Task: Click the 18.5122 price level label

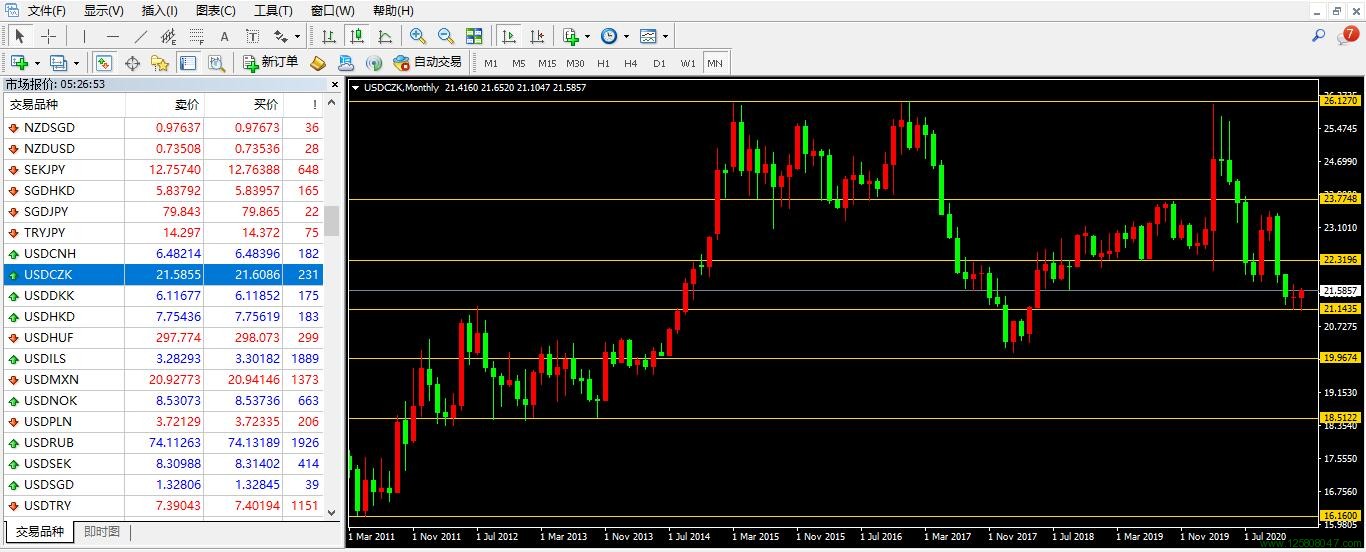Action: (x=1340, y=418)
